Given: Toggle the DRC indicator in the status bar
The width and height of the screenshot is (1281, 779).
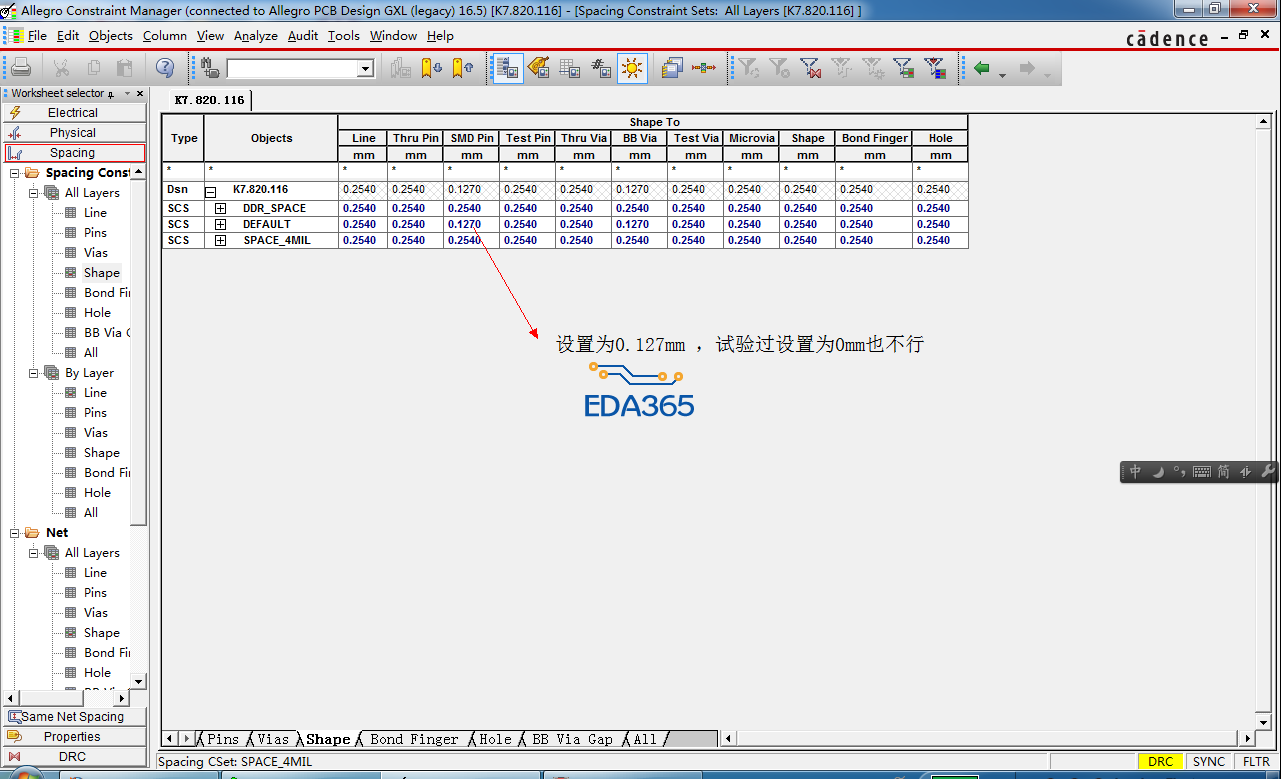Looking at the screenshot, I should 1161,762.
